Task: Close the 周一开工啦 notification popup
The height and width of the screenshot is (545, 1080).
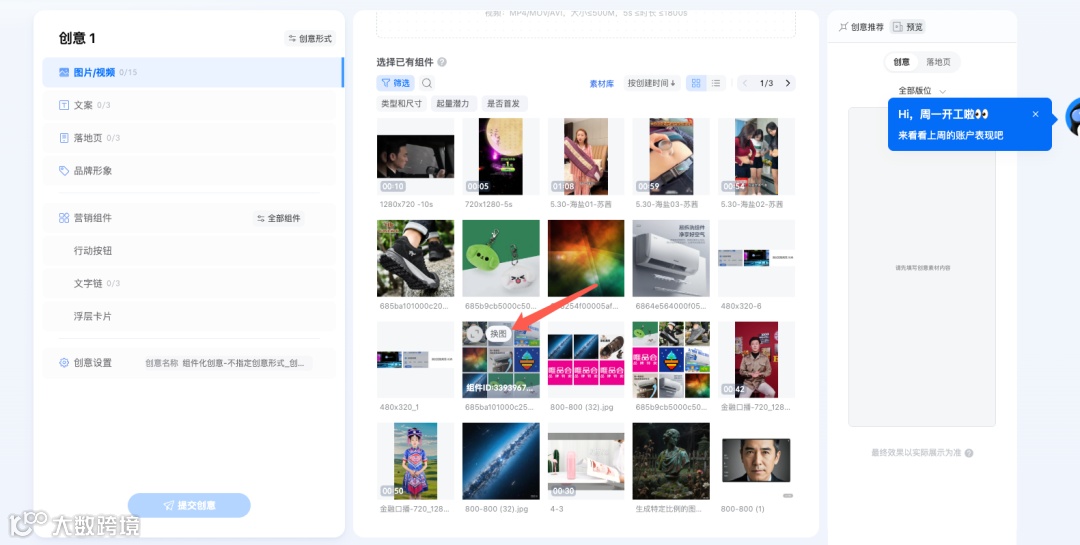Action: click(1035, 114)
